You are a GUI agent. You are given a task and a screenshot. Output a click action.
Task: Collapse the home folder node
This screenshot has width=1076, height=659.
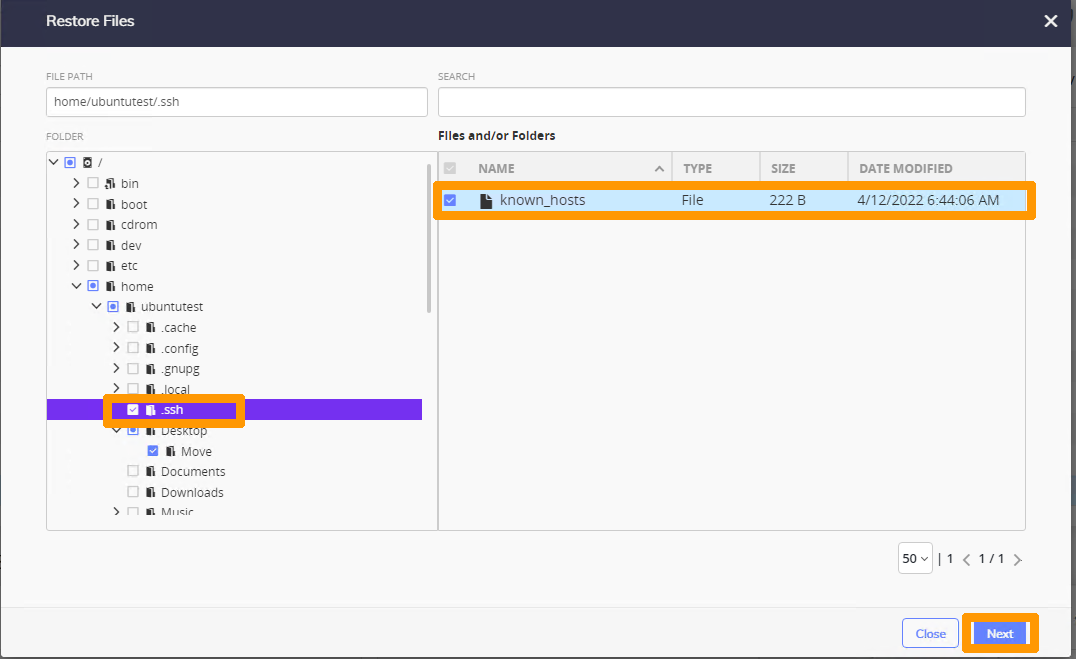pyautogui.click(x=76, y=286)
